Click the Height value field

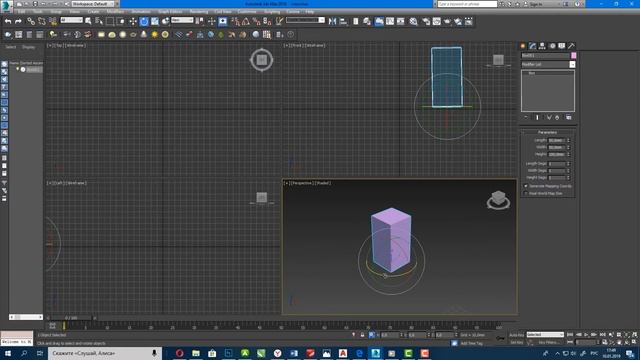(x=556, y=154)
